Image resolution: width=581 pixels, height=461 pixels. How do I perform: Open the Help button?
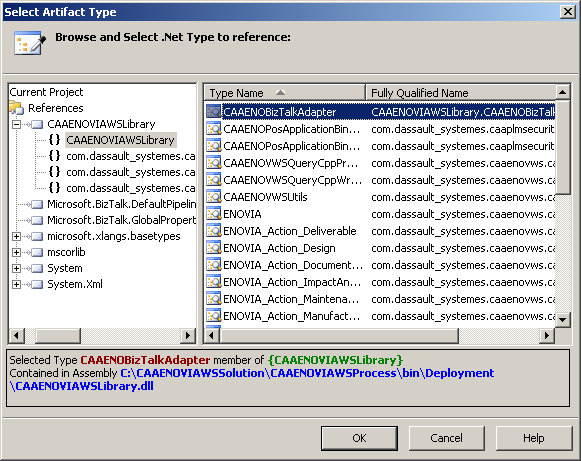click(x=534, y=438)
